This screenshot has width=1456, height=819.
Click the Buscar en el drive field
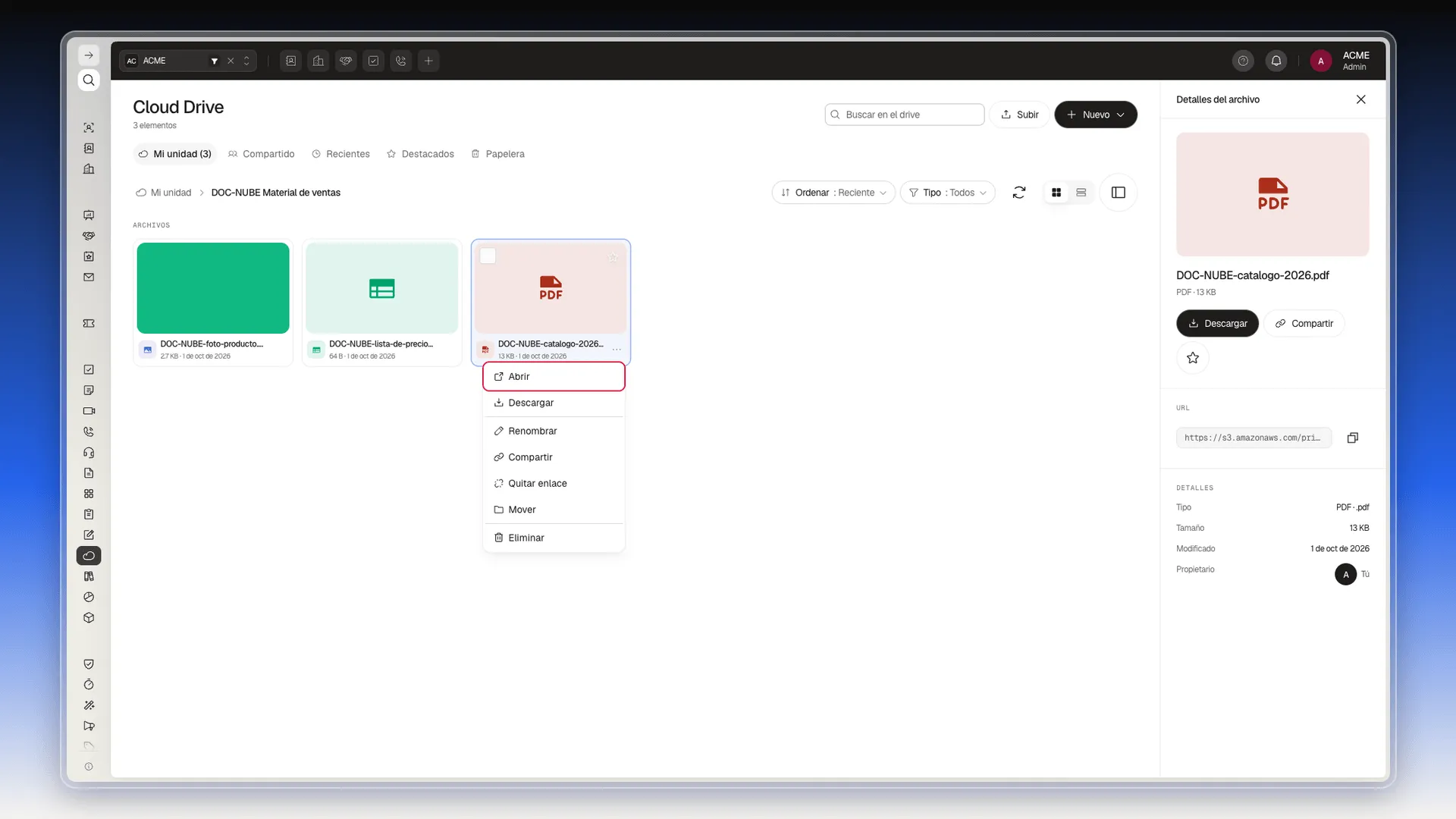coord(904,115)
